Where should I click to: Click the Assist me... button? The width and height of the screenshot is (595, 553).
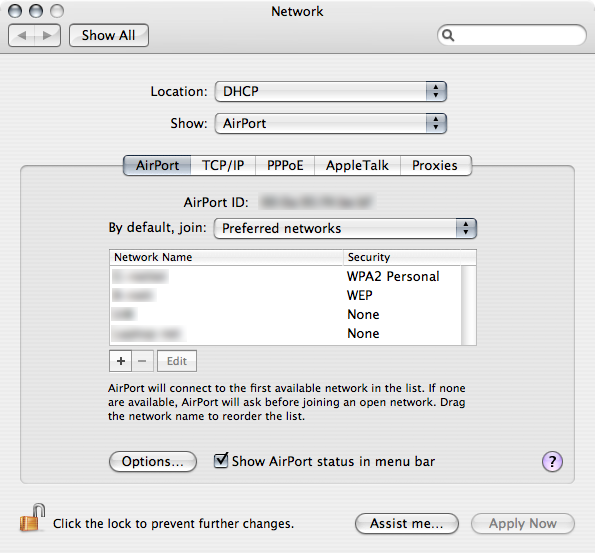click(407, 524)
